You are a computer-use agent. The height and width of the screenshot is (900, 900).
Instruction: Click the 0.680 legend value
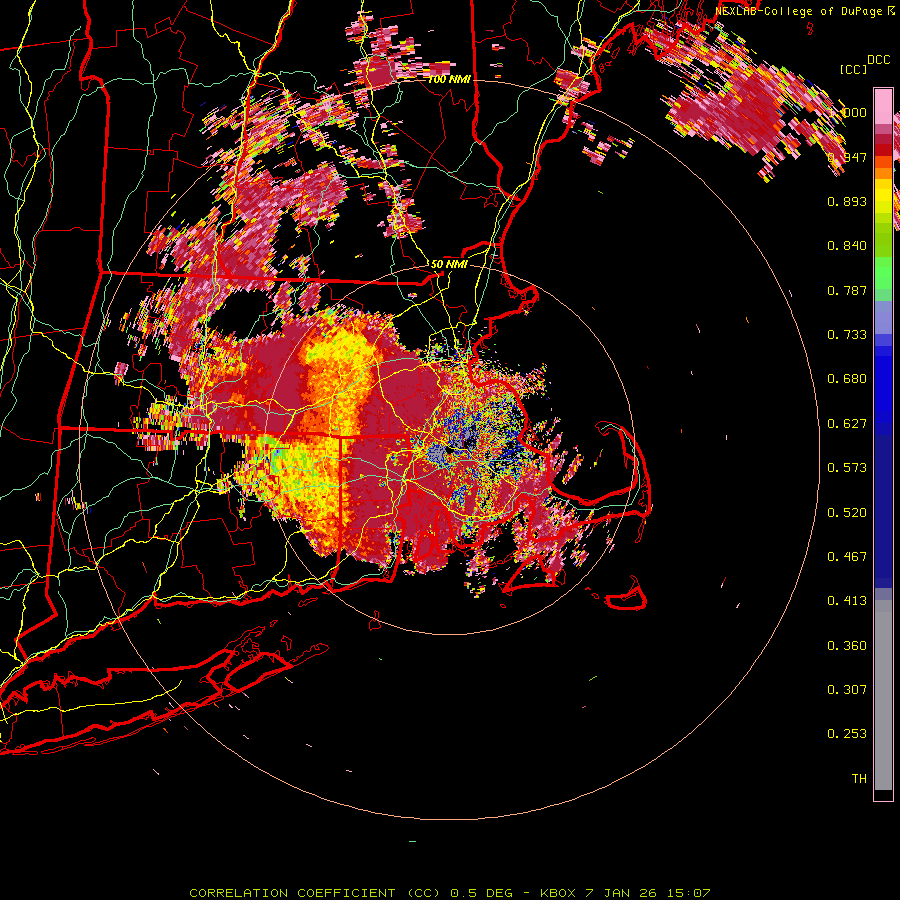[x=847, y=379]
